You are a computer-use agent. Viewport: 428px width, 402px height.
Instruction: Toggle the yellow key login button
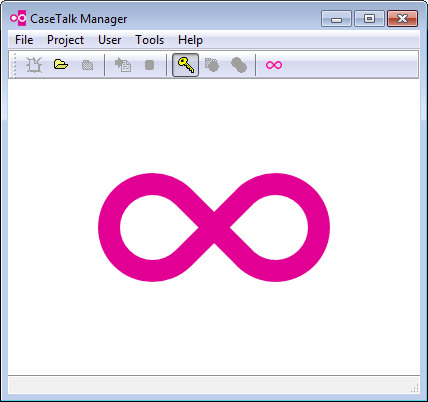pyautogui.click(x=186, y=65)
